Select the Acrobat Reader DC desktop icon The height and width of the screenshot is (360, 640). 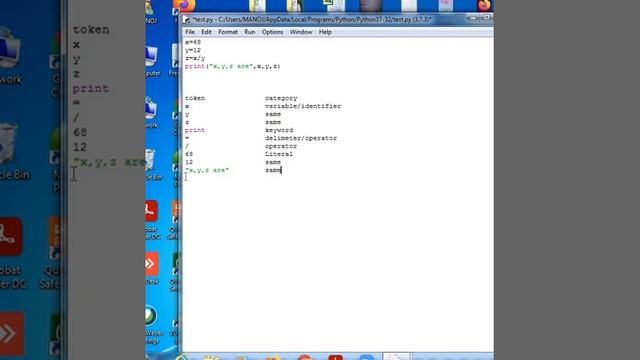[x=151, y=220]
